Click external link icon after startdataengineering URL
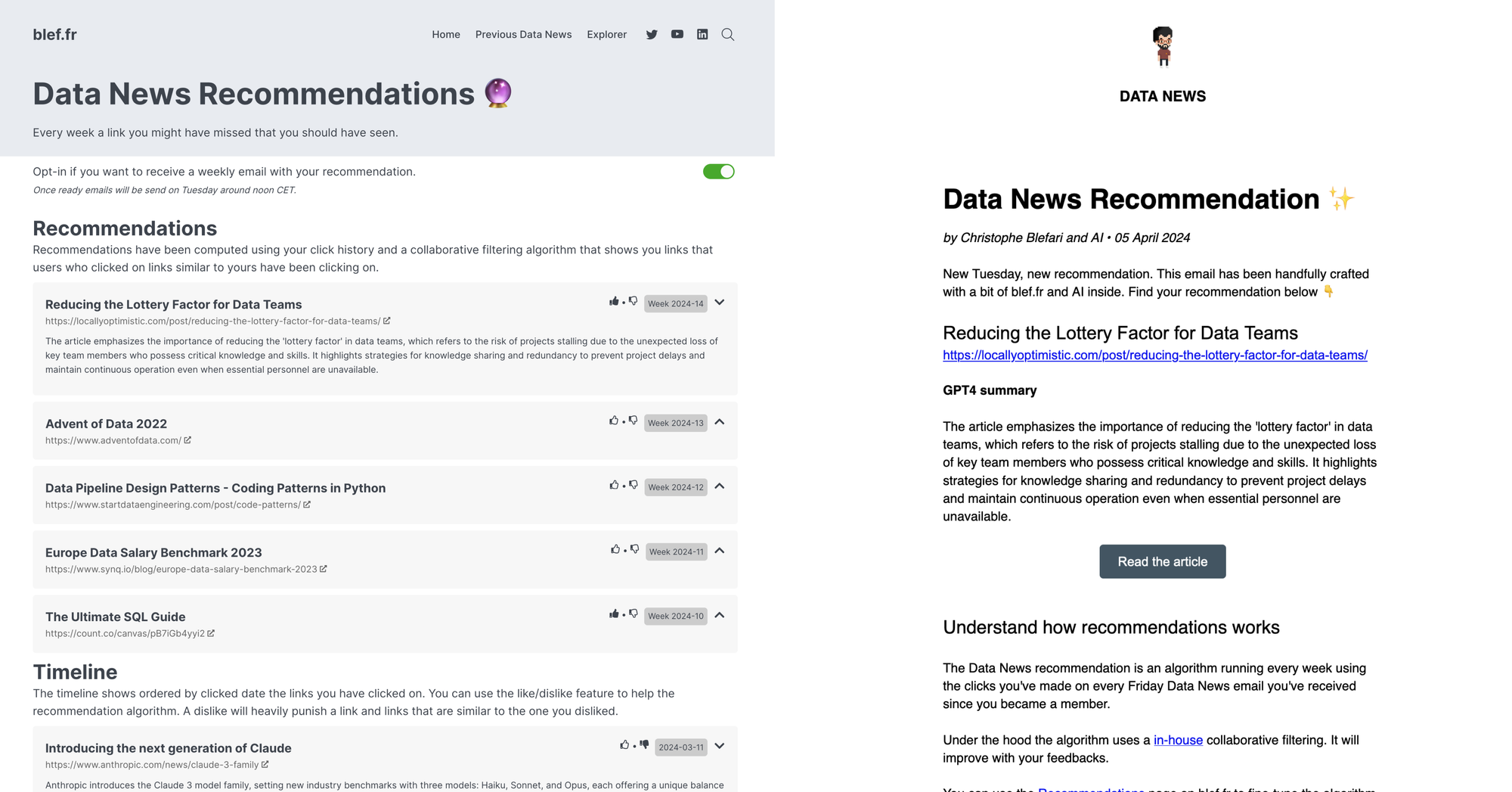 [307, 505]
